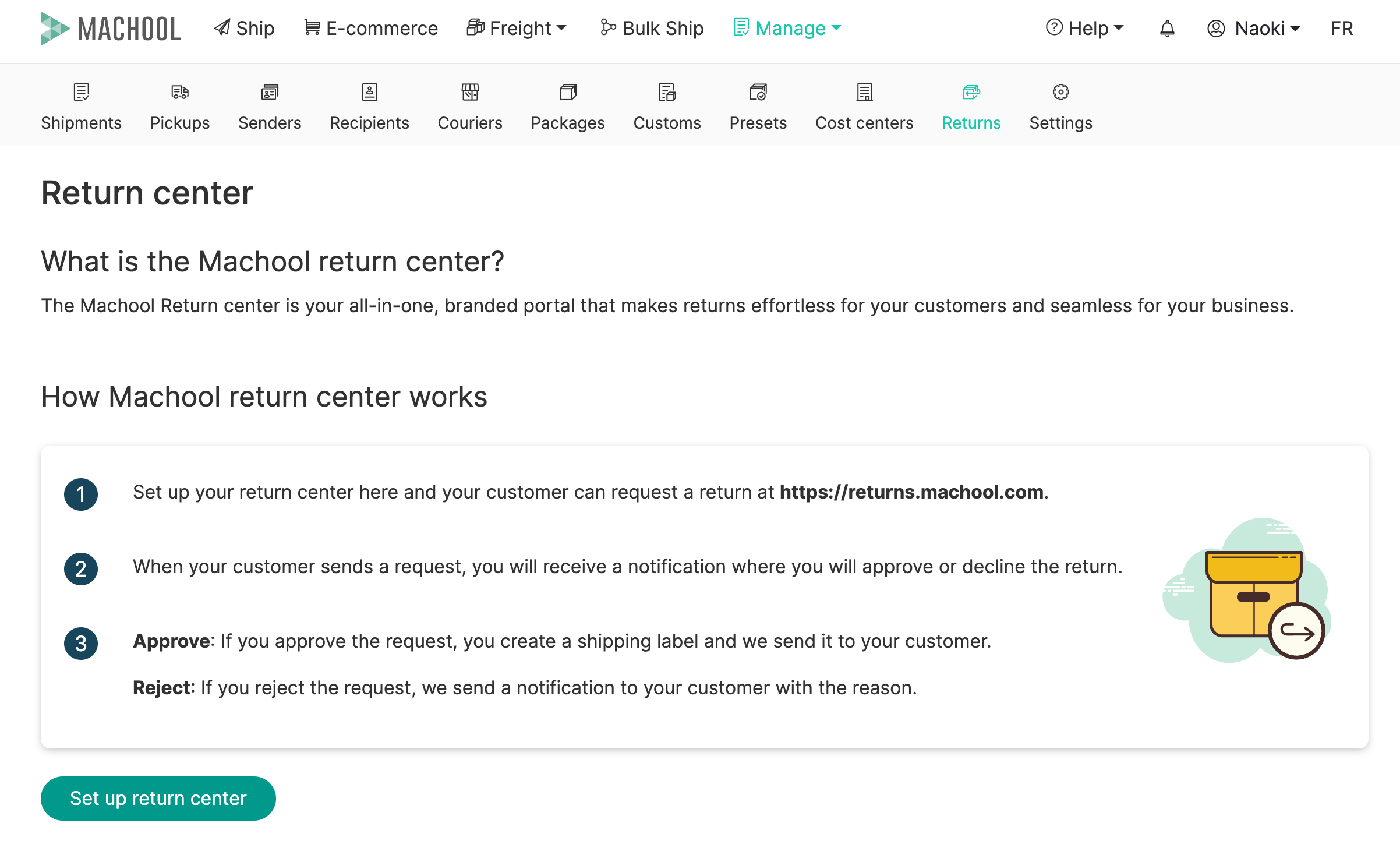1400x855 pixels.
Task: Click the Couriers storefront icon
Action: [470, 92]
